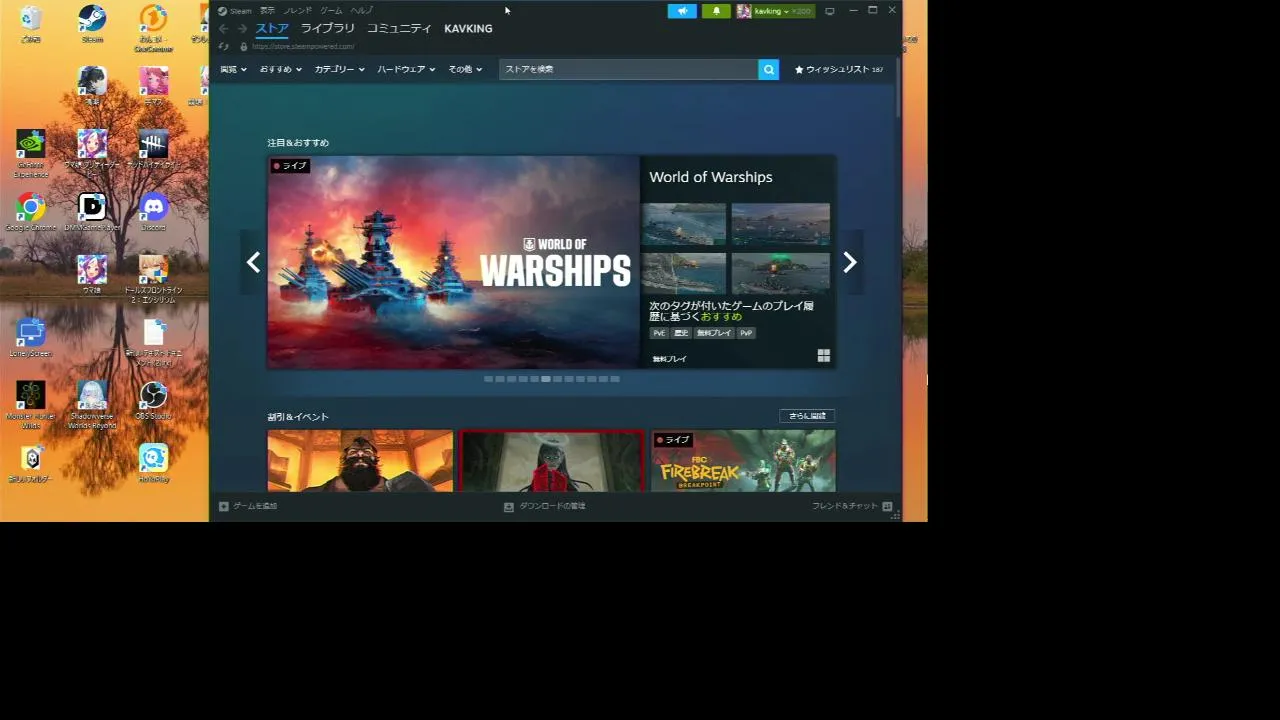
Task: Go forward with Steam forward arrow
Action: click(242, 28)
